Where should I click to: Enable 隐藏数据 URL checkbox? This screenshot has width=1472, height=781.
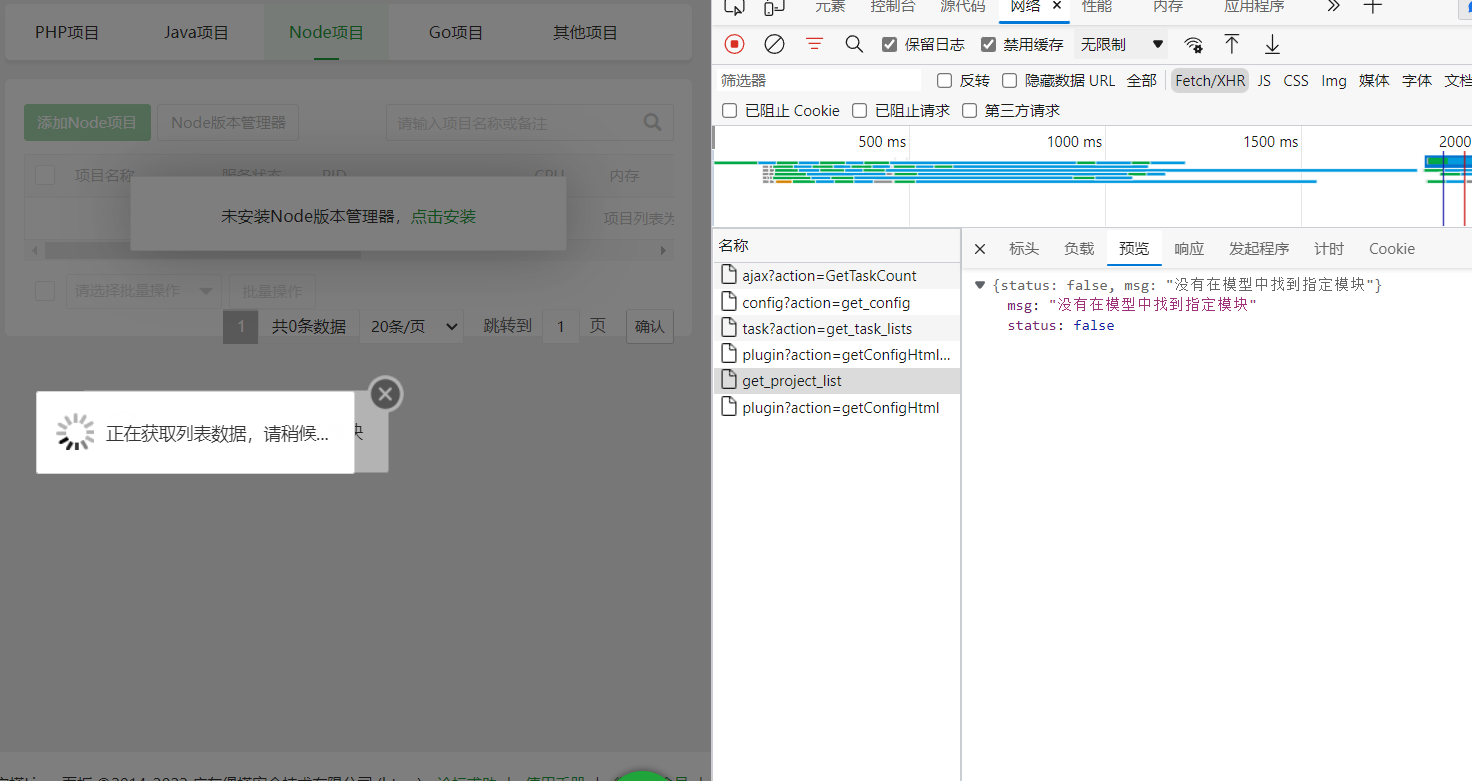tap(1009, 80)
